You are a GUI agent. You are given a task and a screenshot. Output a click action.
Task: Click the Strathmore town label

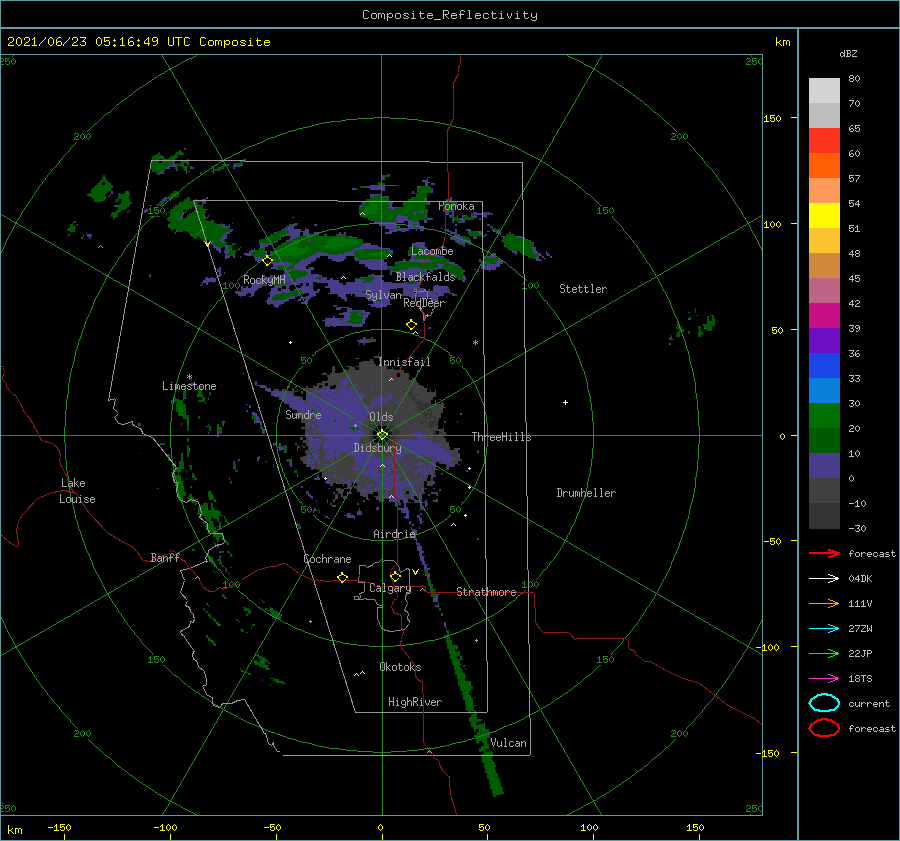click(x=486, y=592)
